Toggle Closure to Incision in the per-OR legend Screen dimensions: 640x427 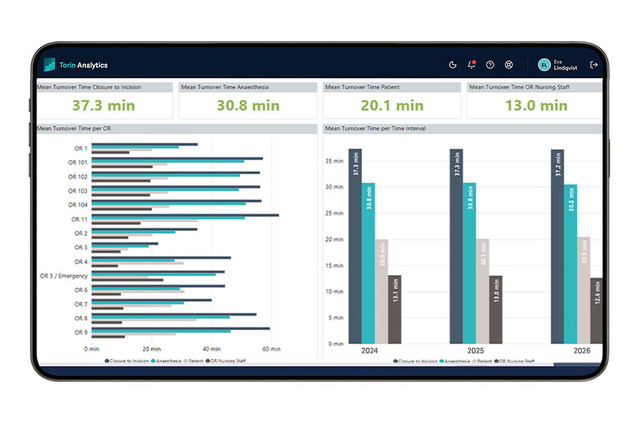coord(127,361)
